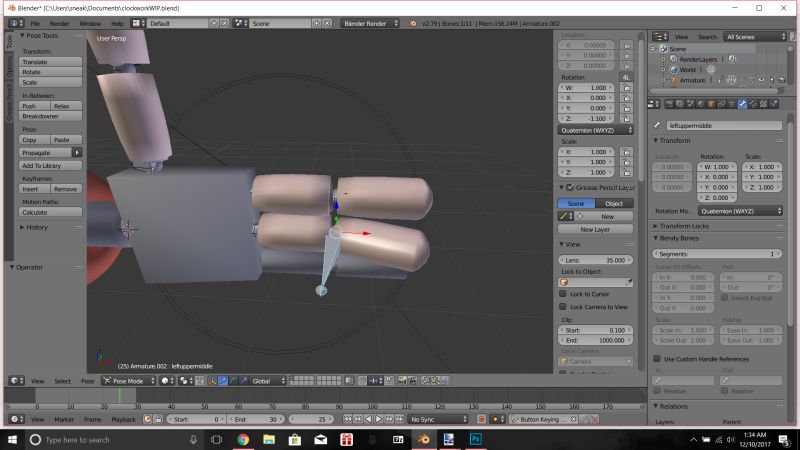Click the Add To Library button
This screenshot has height=450, width=800.
pos(51,165)
